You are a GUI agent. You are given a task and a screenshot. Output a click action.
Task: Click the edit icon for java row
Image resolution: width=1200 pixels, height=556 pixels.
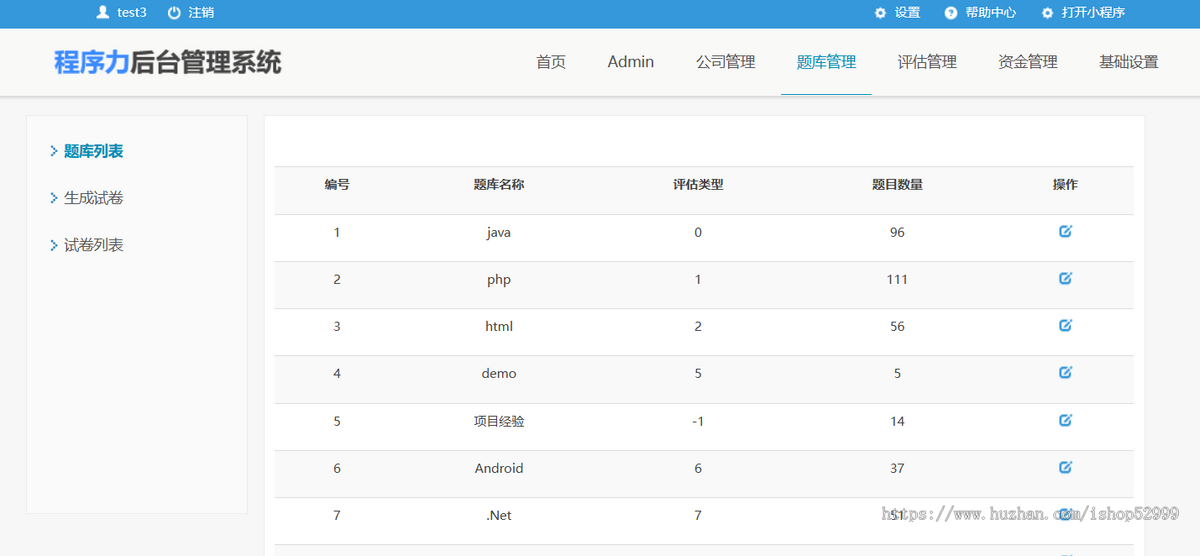click(x=1065, y=231)
